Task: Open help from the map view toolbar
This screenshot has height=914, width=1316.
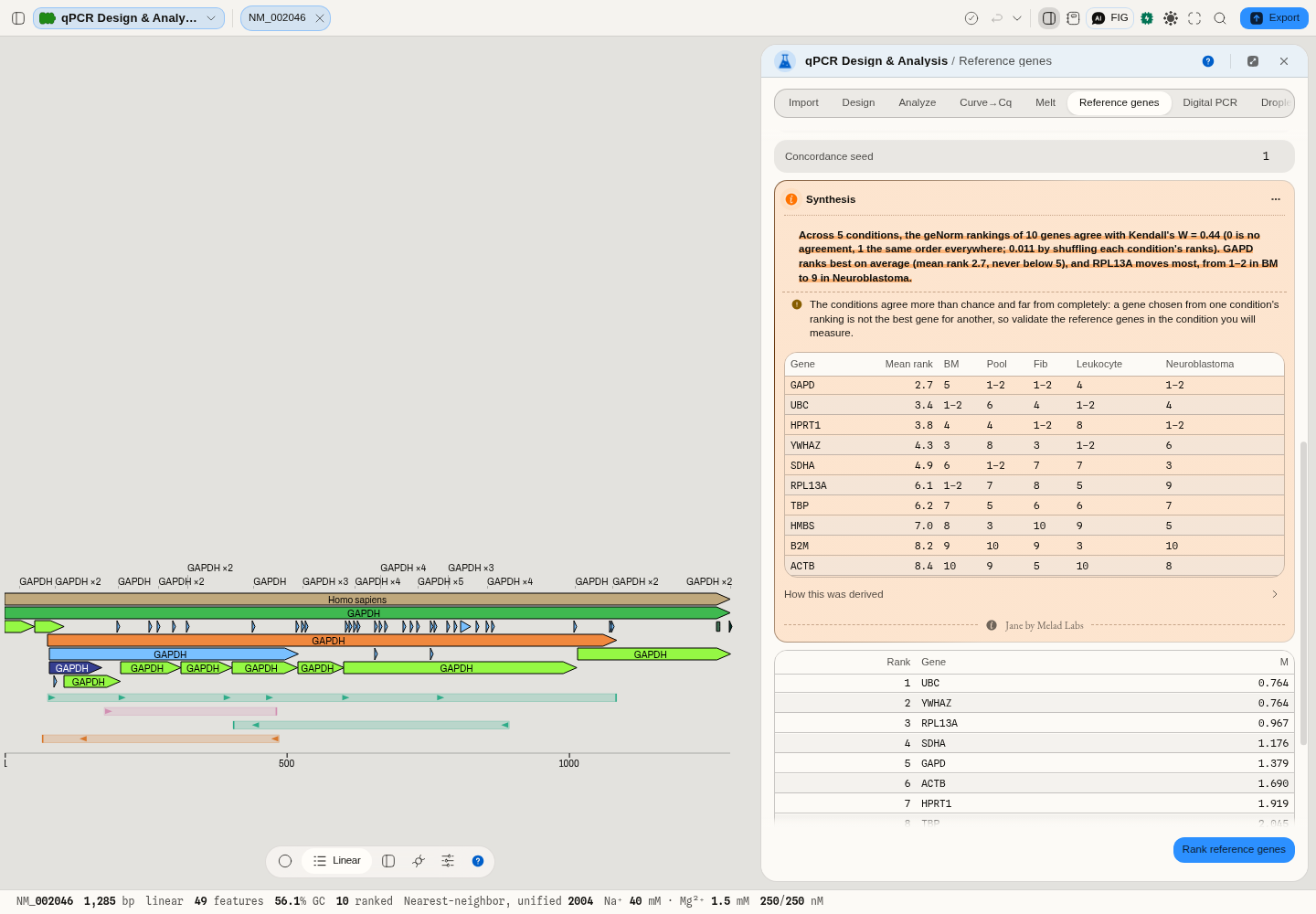Action: (x=478, y=861)
